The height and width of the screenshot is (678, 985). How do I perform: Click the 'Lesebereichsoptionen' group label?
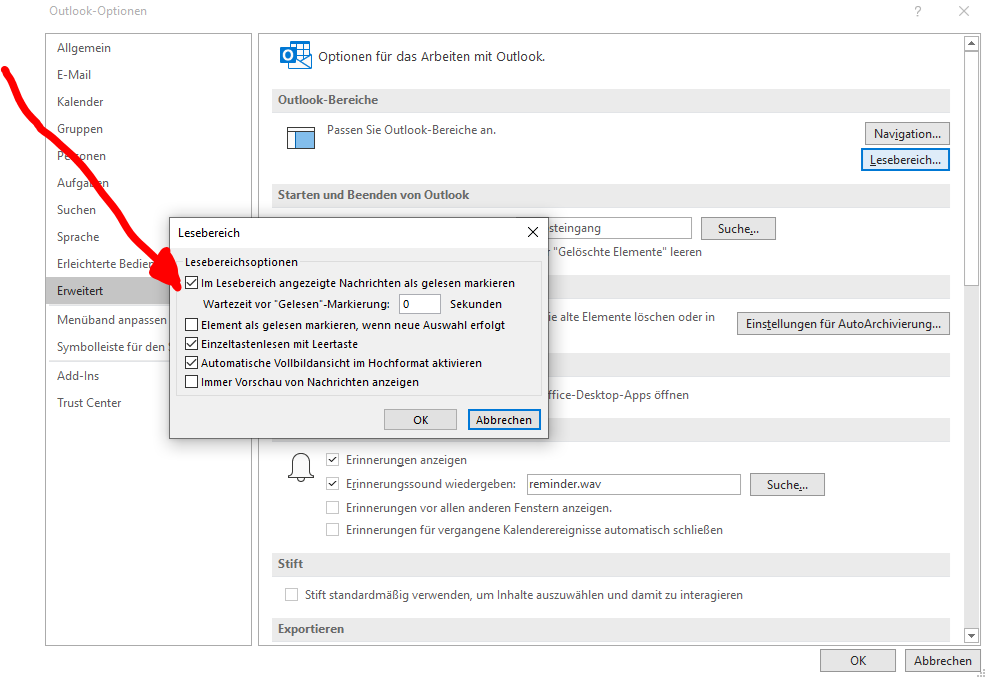point(241,262)
